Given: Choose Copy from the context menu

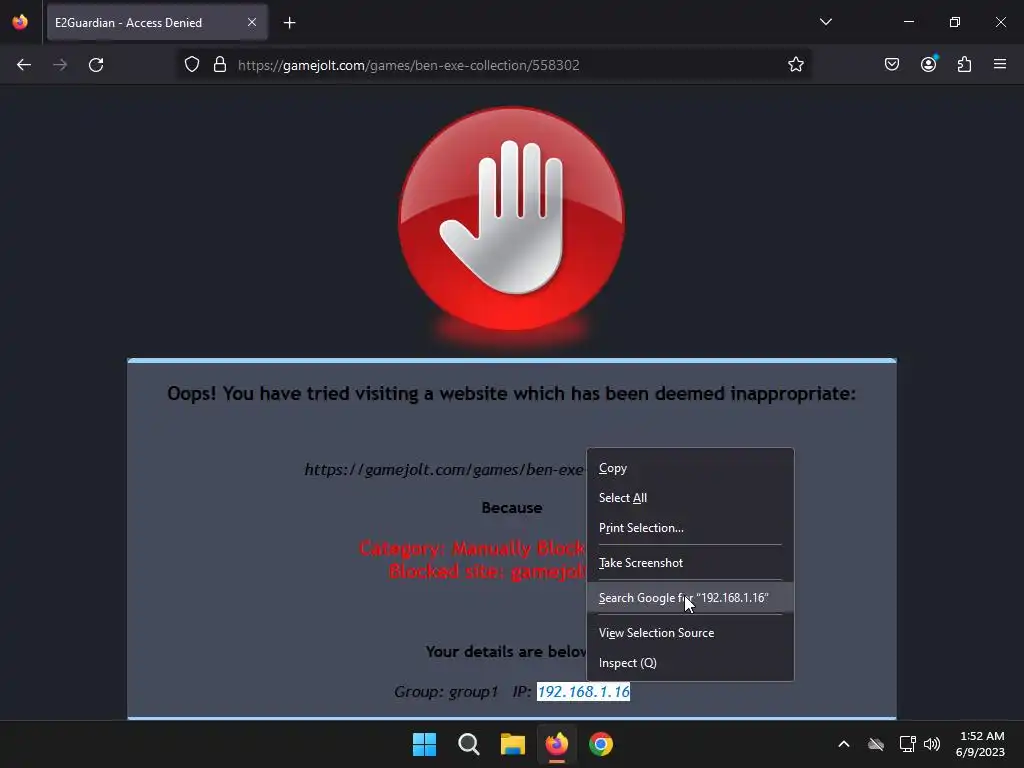Looking at the screenshot, I should click(690, 468).
